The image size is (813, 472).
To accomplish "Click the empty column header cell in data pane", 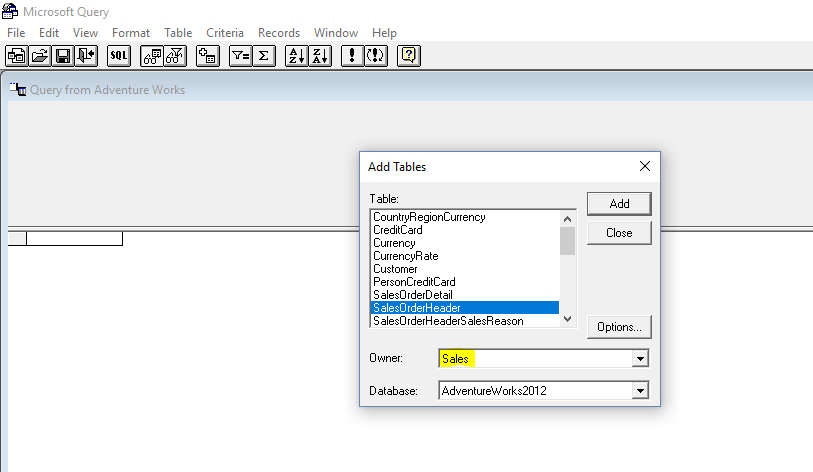I will pos(75,239).
